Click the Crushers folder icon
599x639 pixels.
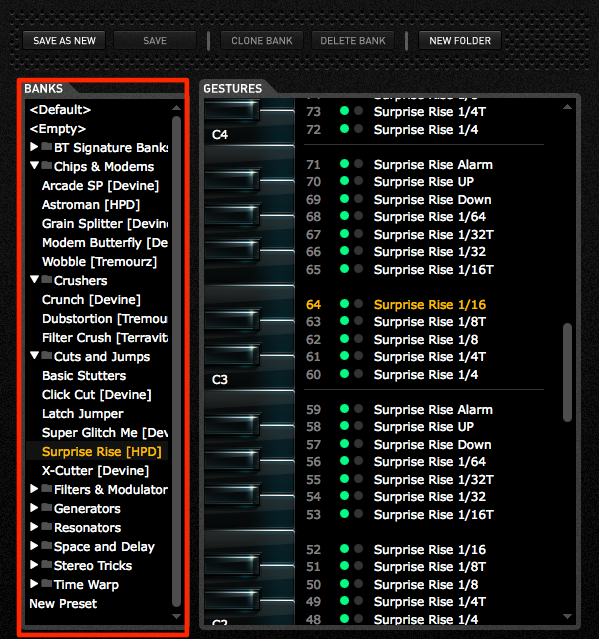(46, 280)
